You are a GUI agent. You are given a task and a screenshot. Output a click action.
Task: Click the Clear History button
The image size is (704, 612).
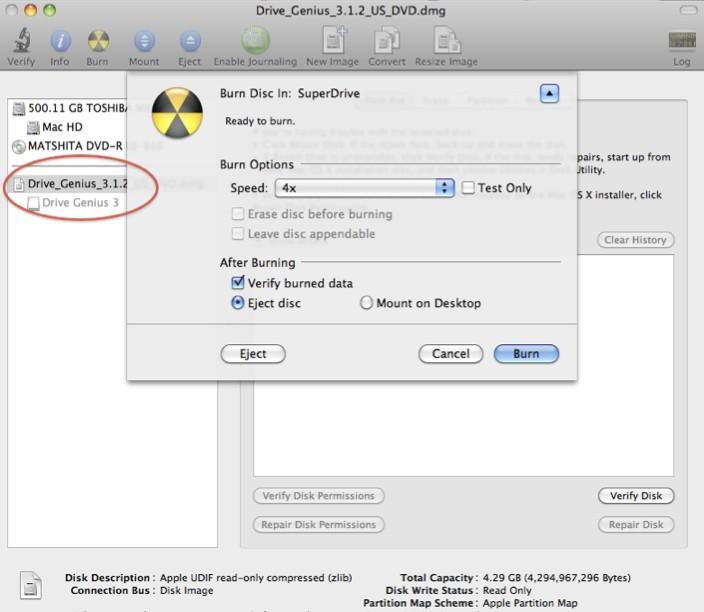click(x=635, y=240)
